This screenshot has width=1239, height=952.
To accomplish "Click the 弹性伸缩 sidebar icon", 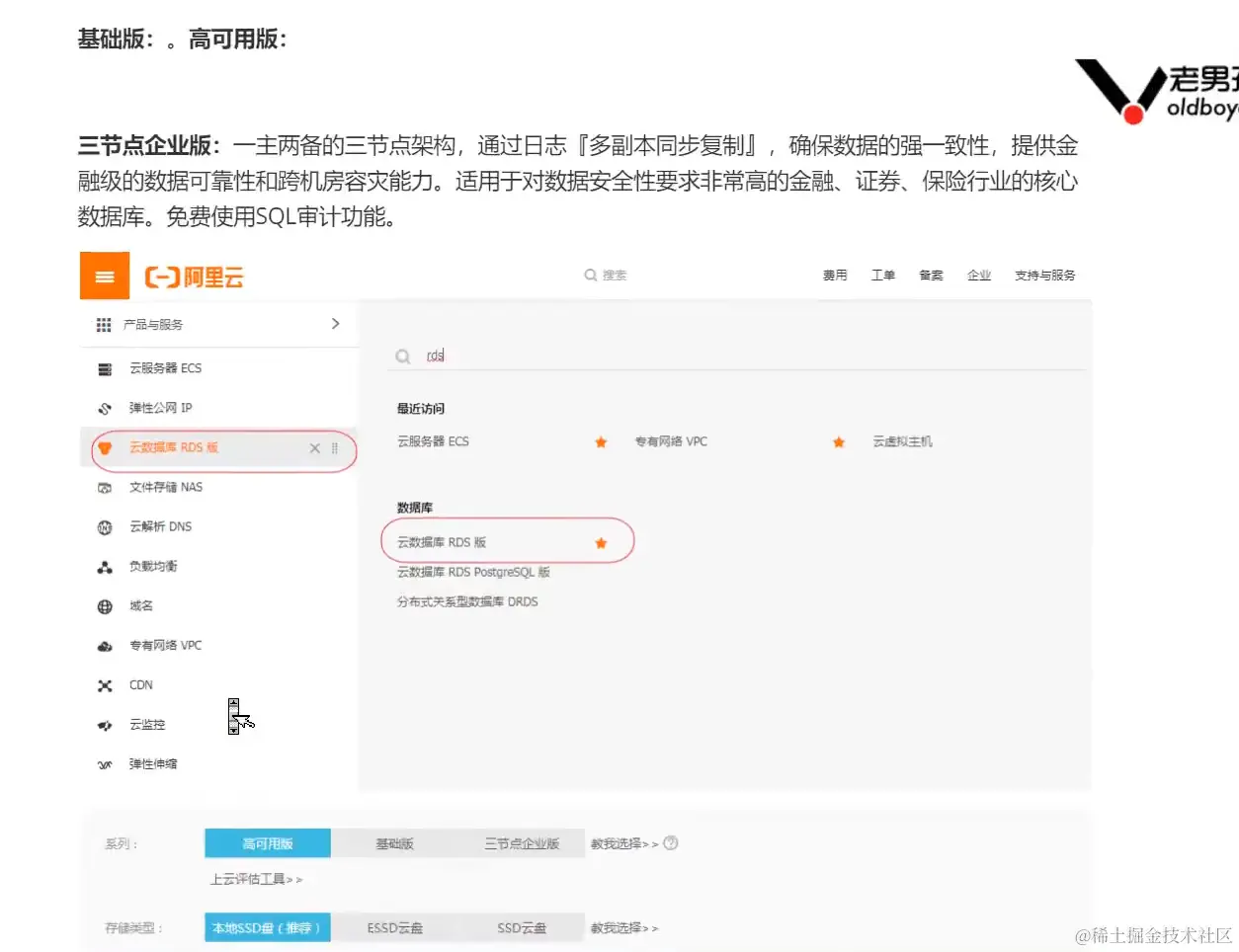I will pos(105,764).
